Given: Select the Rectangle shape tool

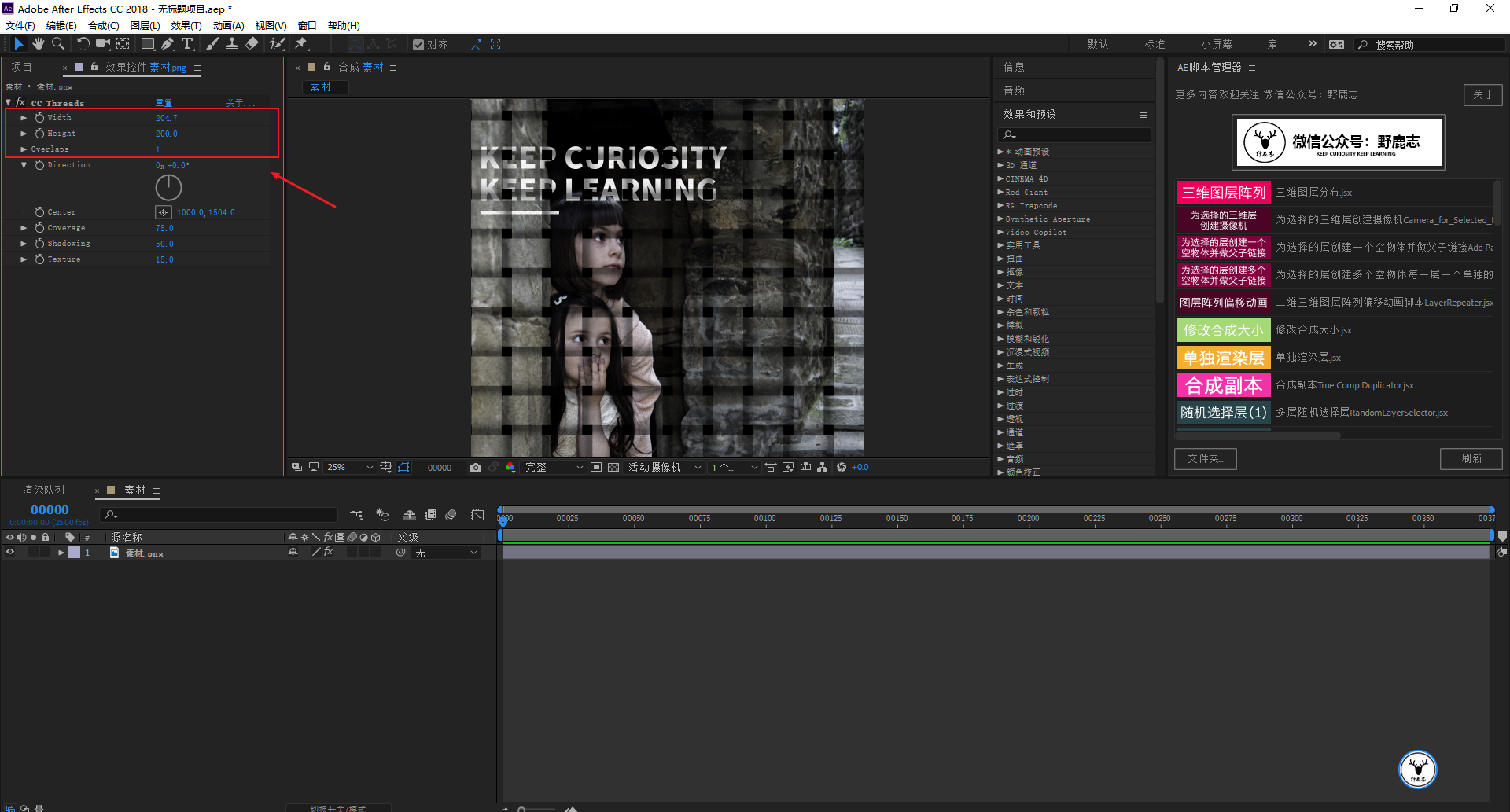Looking at the screenshot, I should 148,44.
